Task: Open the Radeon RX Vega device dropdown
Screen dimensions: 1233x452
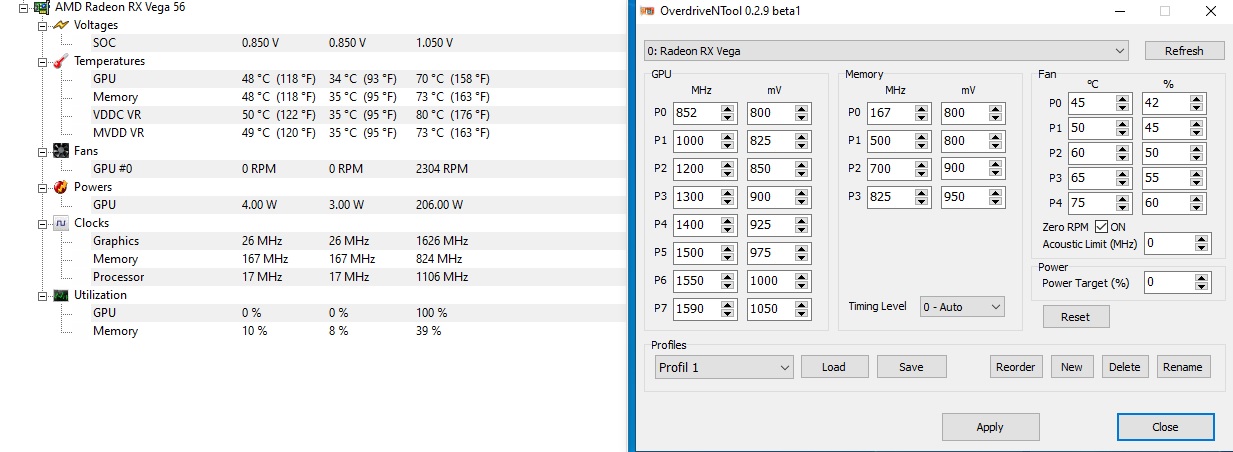Action: (x=886, y=50)
